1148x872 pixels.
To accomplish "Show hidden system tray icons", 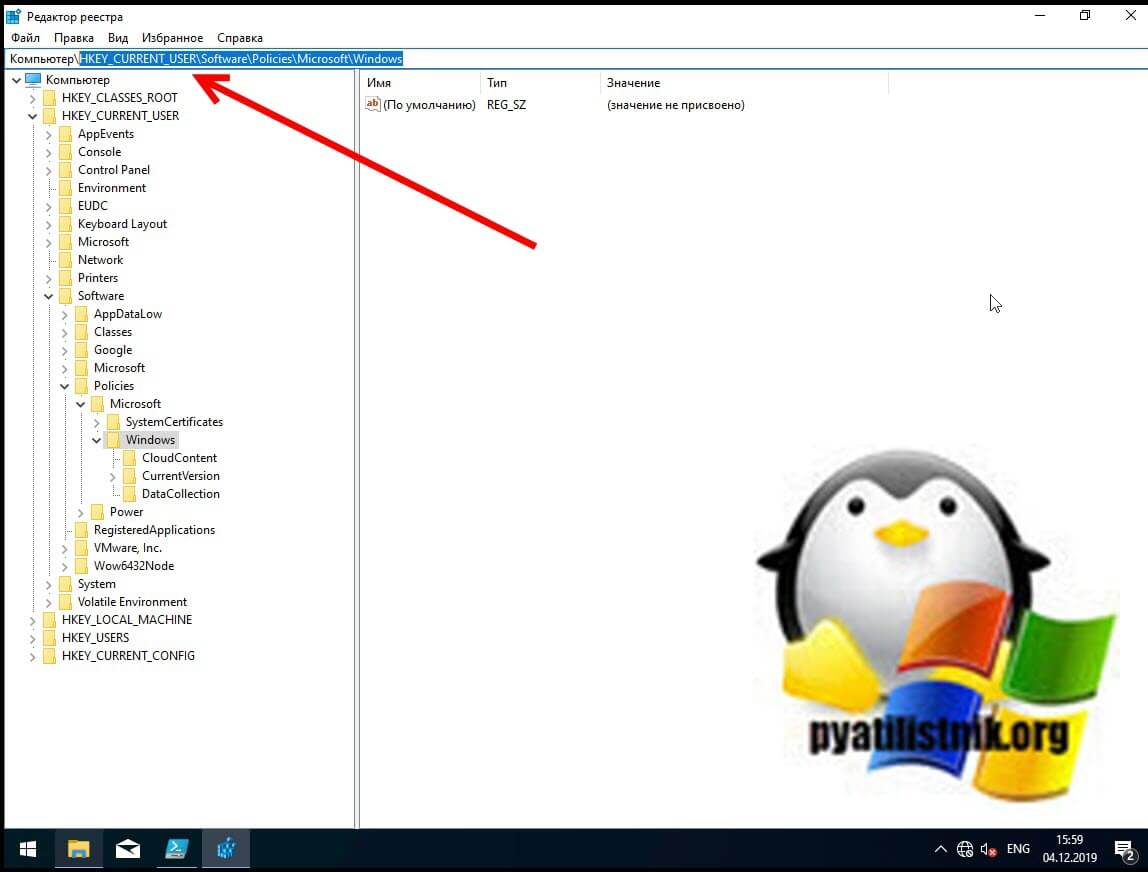I will (x=940, y=849).
